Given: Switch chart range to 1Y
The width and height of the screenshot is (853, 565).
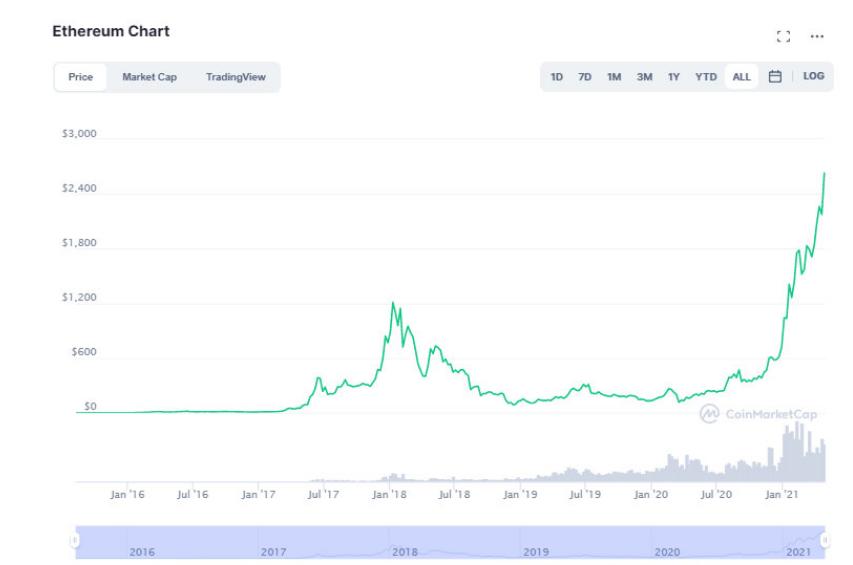Looking at the screenshot, I should pos(674,77).
